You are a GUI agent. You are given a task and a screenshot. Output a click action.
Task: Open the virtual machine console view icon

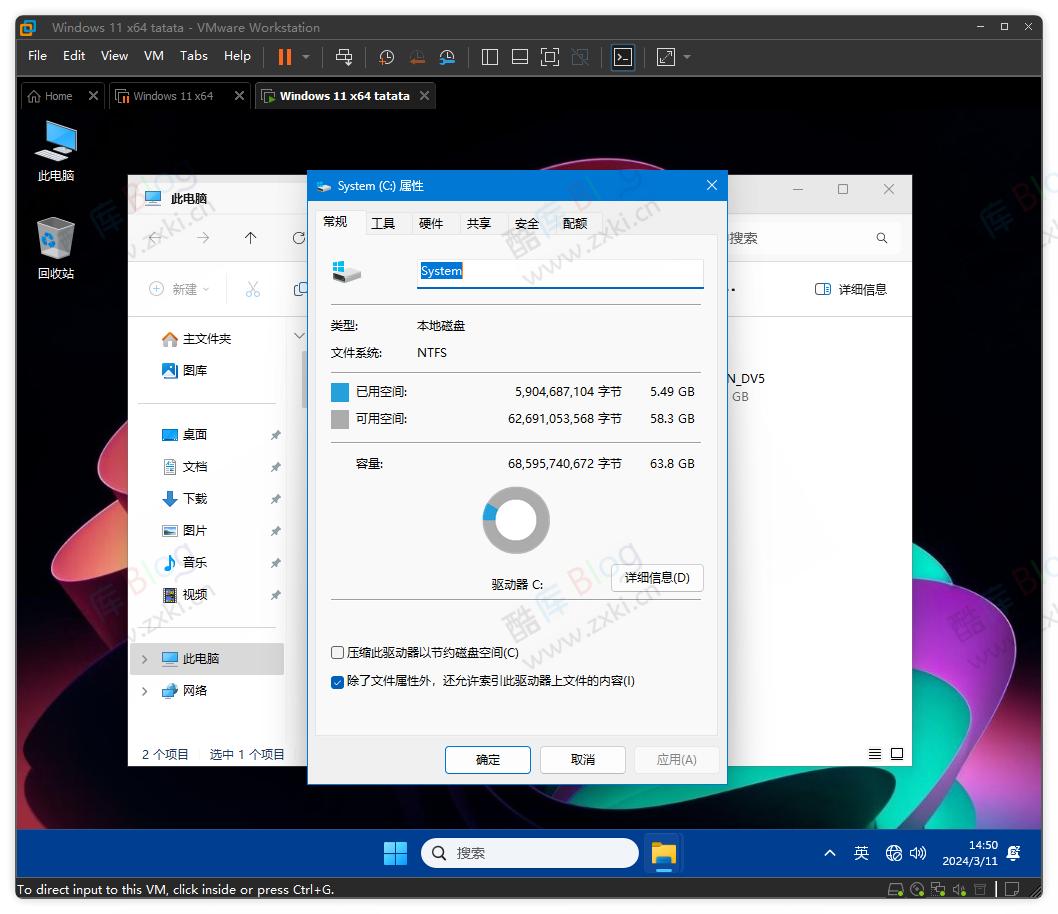(622, 57)
